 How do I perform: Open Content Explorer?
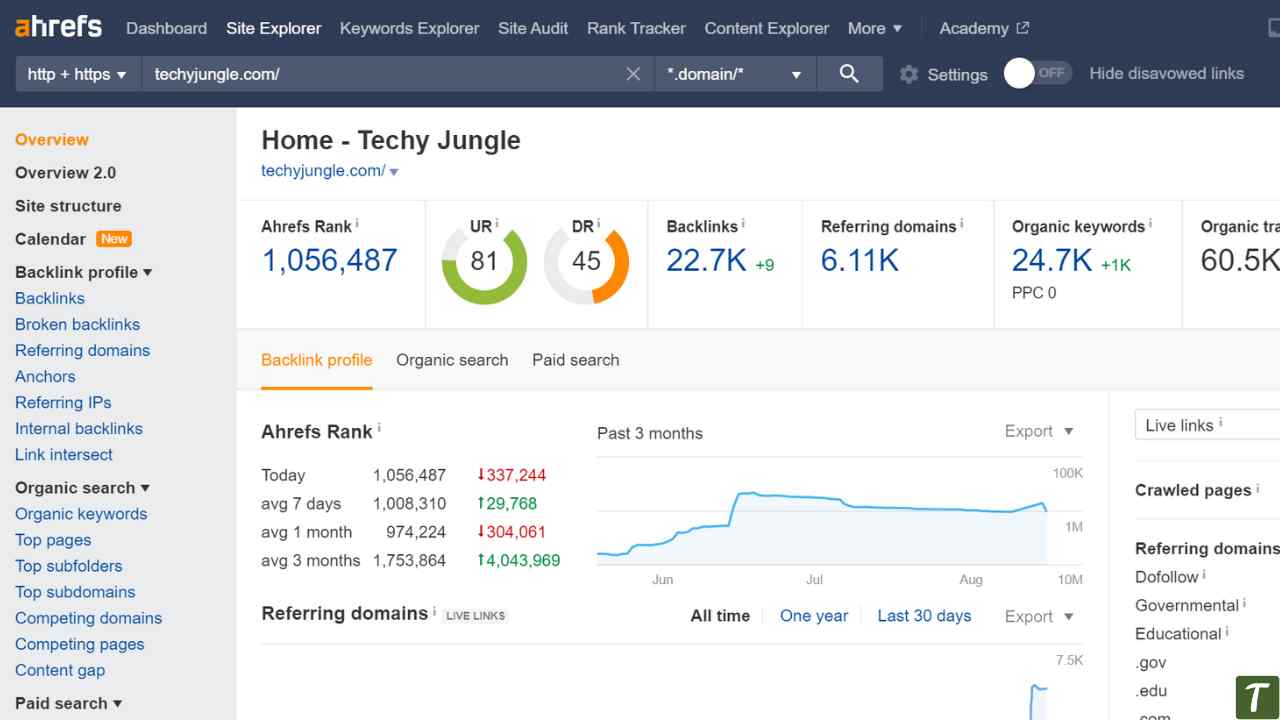point(767,28)
